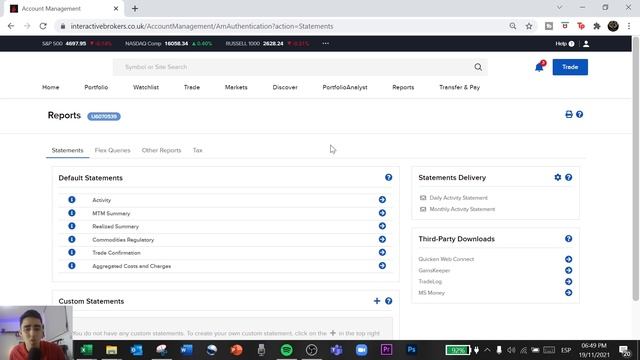Bookmark this page with star icon
The image size is (640, 360).
coord(529,26)
